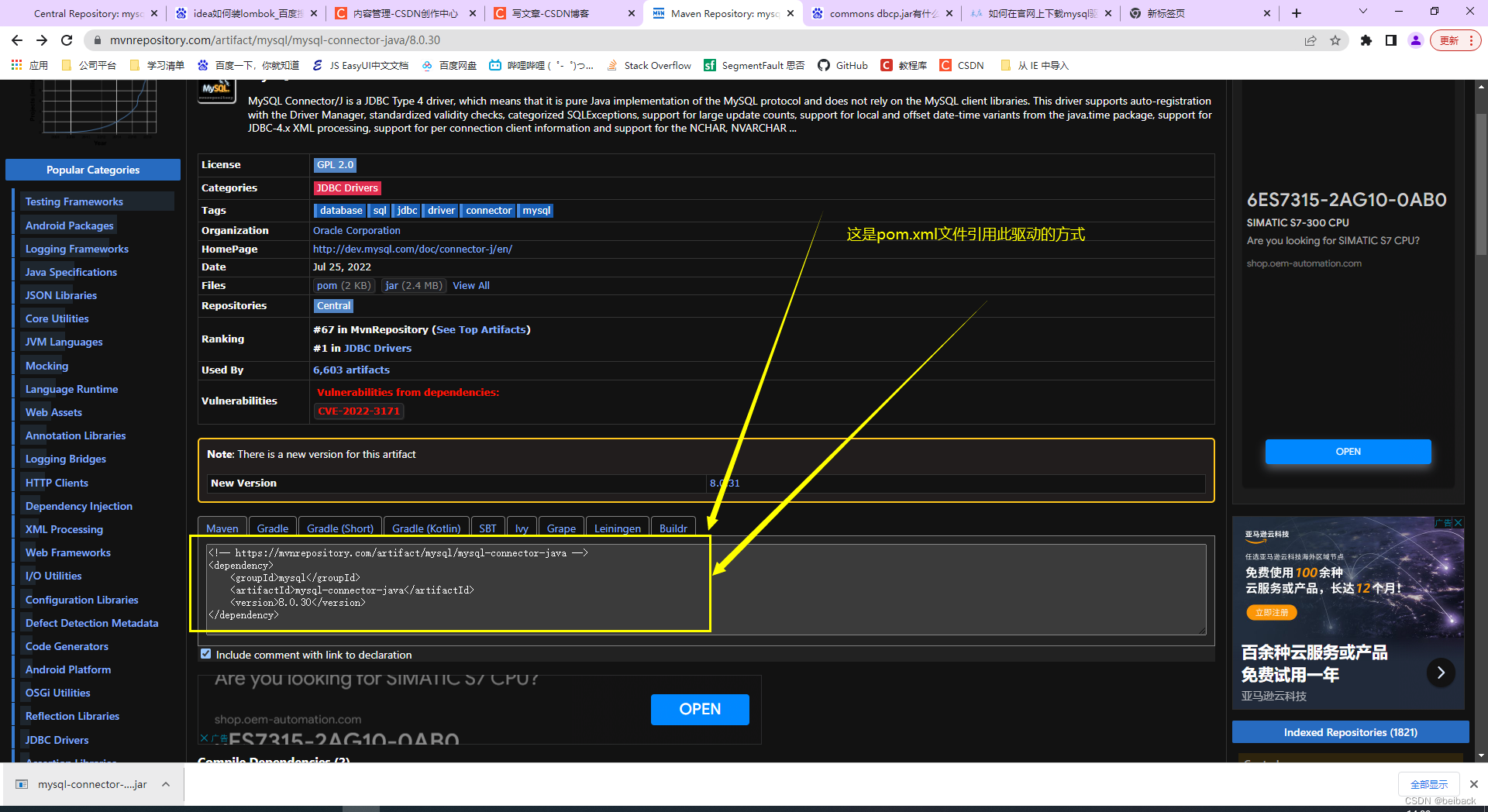Viewport: 1488px width, 812px height.
Task: Close the Amazon cloud advertisement
Action: pyautogui.click(x=1458, y=523)
